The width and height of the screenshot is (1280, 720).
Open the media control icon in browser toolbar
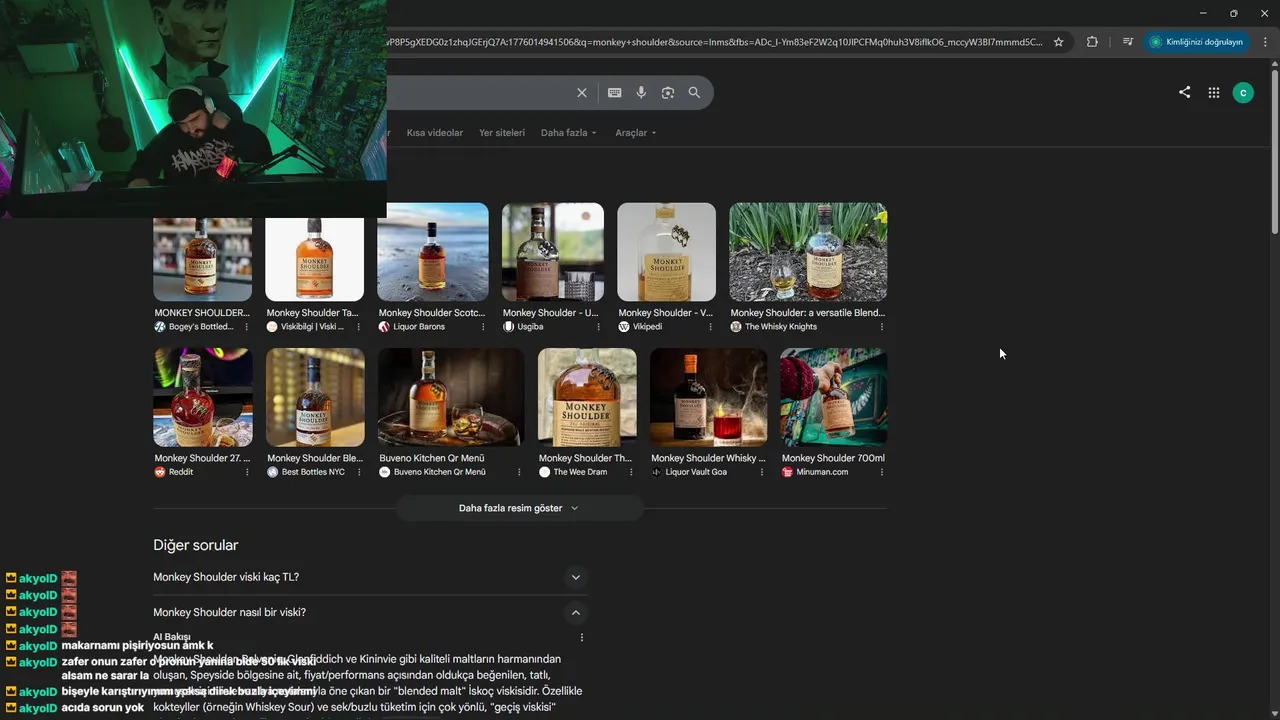pos(1128,42)
